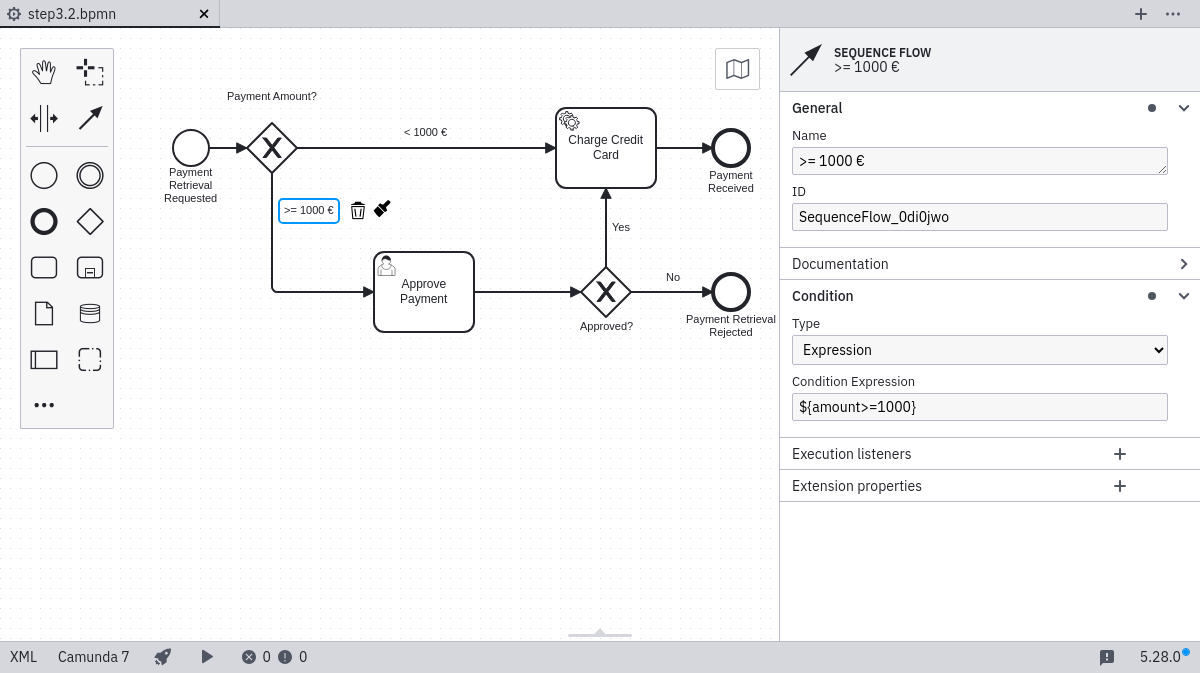Click the '>= 1000 €' flow label
The width and height of the screenshot is (1200, 673).
pos(309,210)
